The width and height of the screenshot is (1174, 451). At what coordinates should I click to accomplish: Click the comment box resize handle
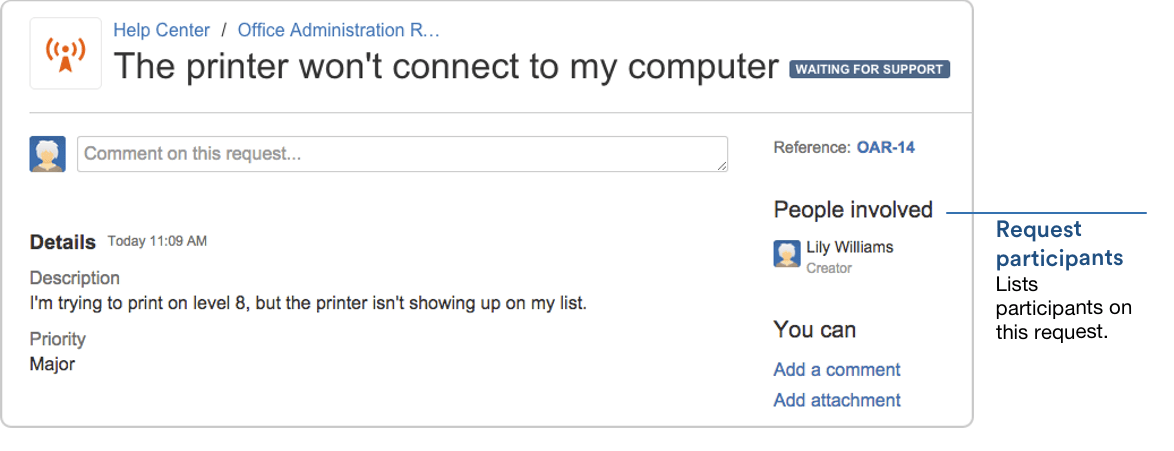coord(721,166)
